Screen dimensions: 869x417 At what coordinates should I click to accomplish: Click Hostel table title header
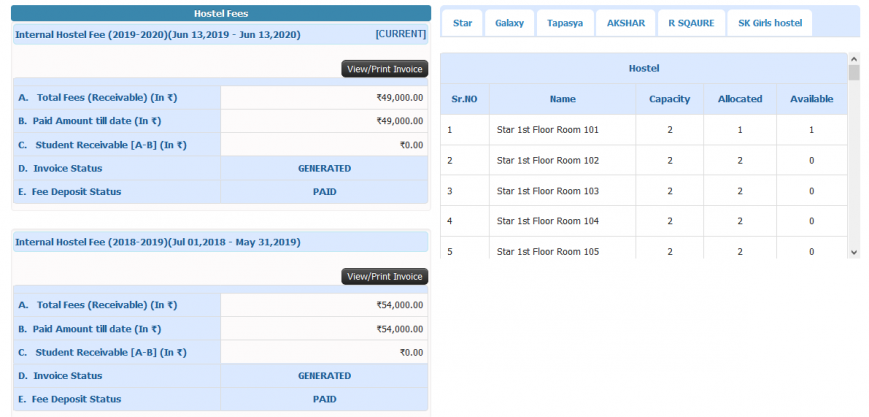point(644,68)
